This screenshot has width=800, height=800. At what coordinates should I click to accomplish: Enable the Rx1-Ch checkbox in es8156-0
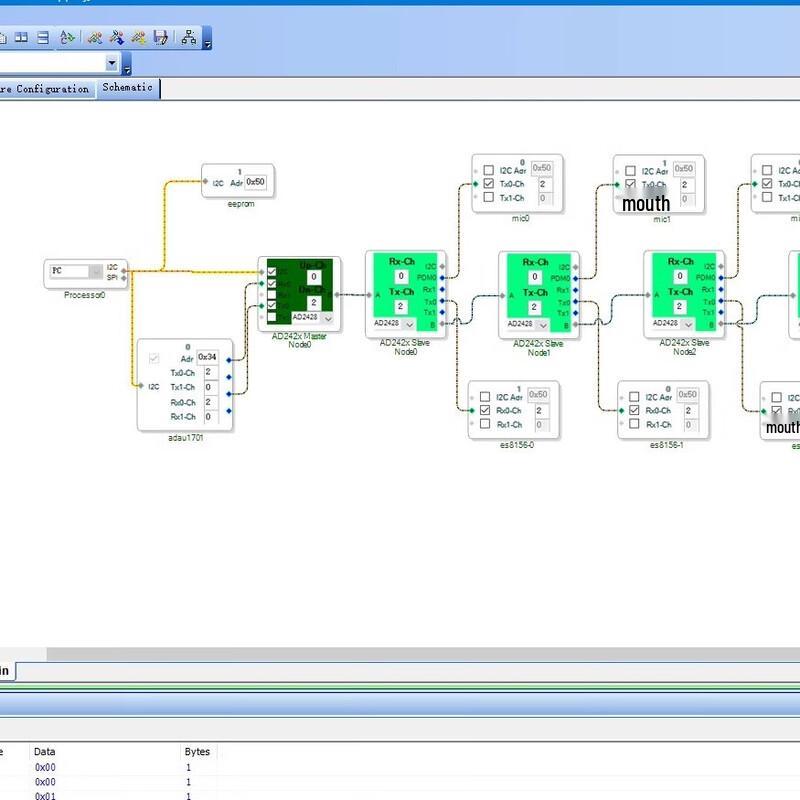(485, 423)
